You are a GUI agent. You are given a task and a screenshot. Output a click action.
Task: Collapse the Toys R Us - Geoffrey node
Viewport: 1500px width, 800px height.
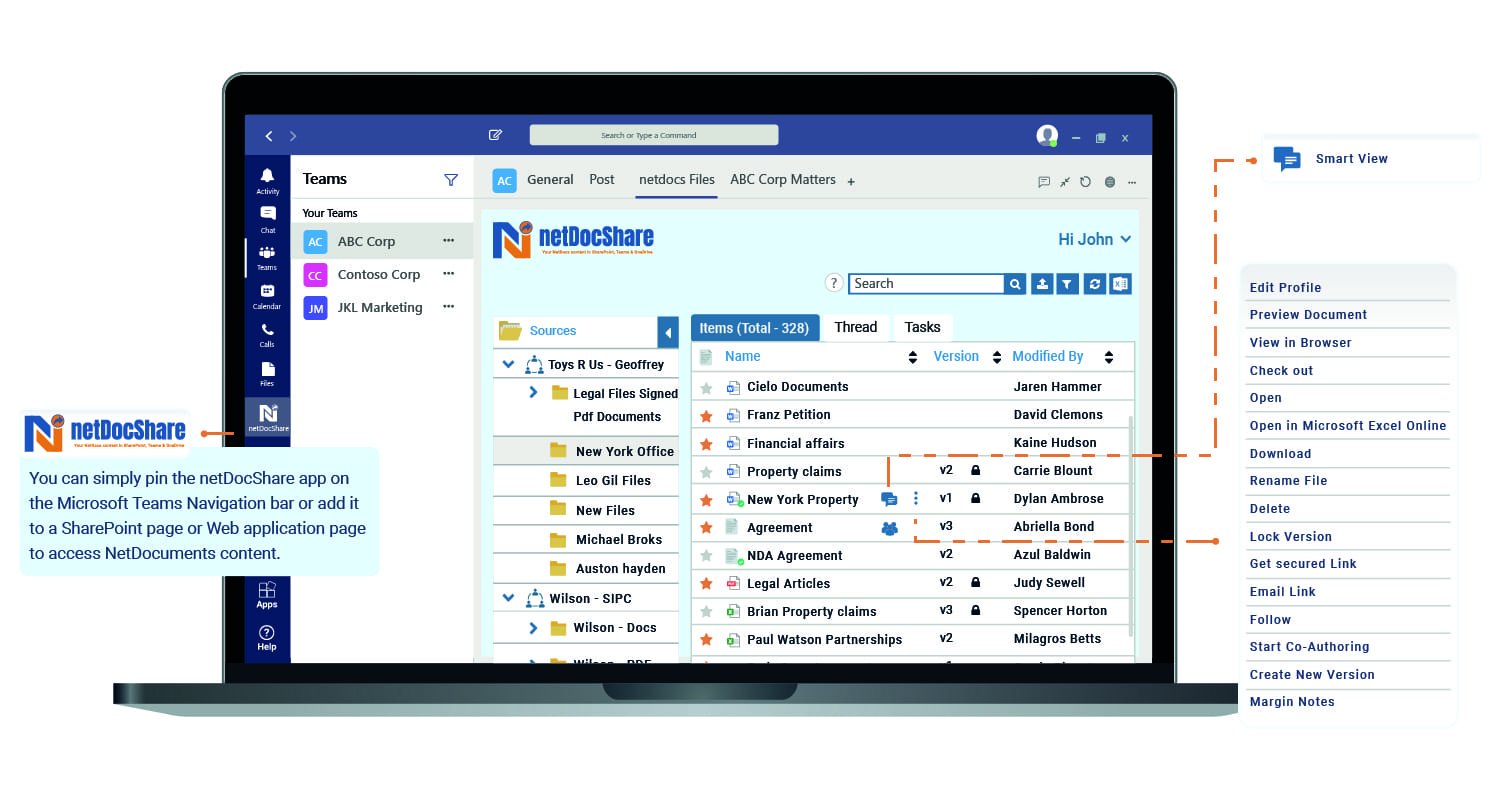pyautogui.click(x=508, y=365)
